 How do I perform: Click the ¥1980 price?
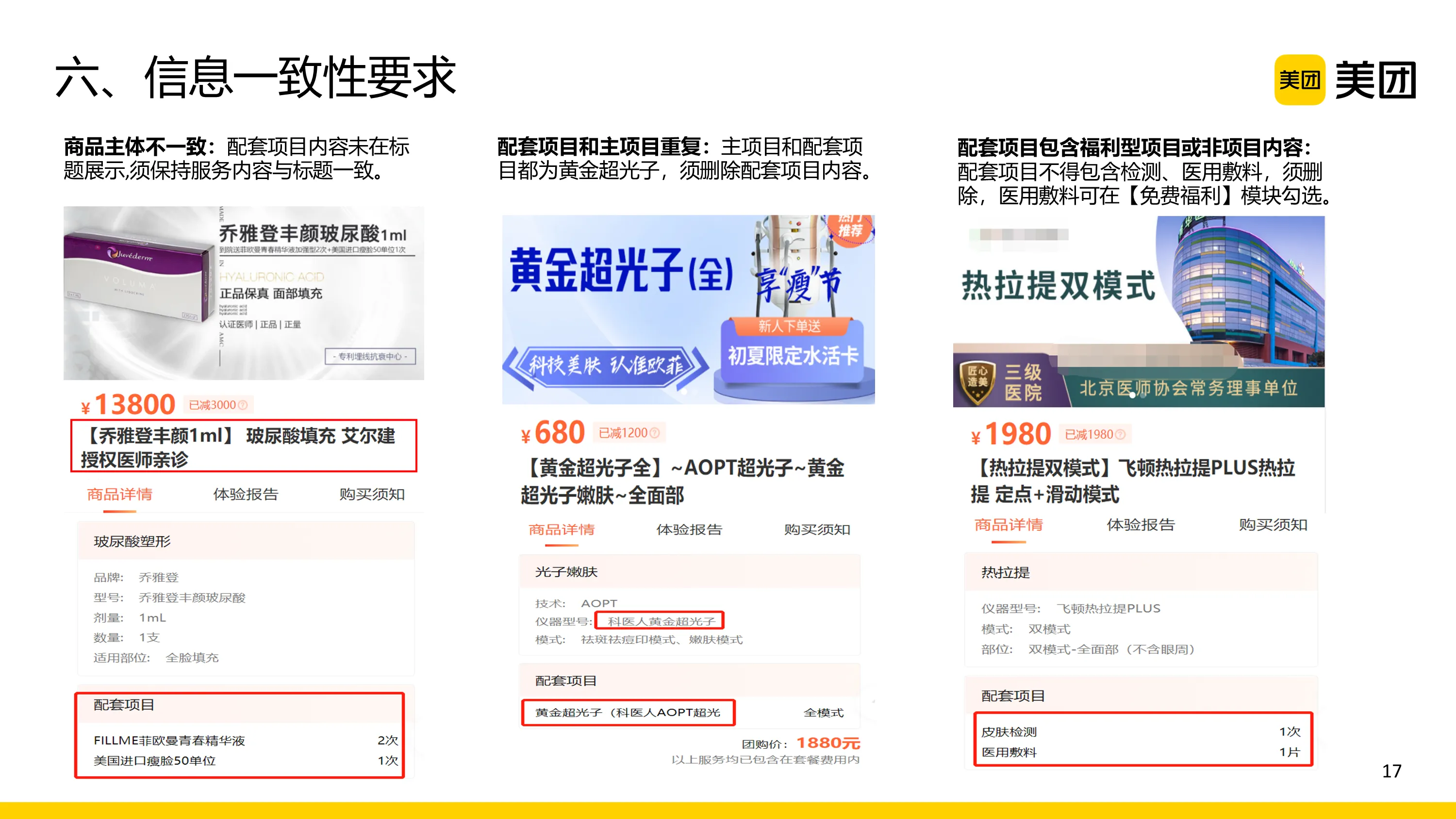pos(1011,435)
